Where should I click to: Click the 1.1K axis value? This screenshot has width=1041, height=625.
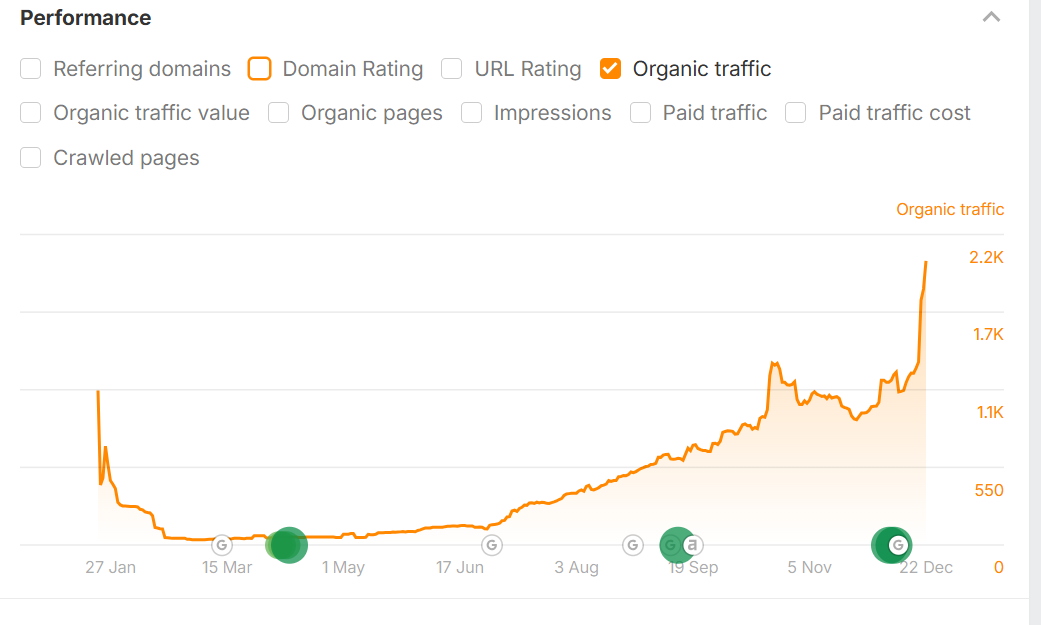click(990, 412)
